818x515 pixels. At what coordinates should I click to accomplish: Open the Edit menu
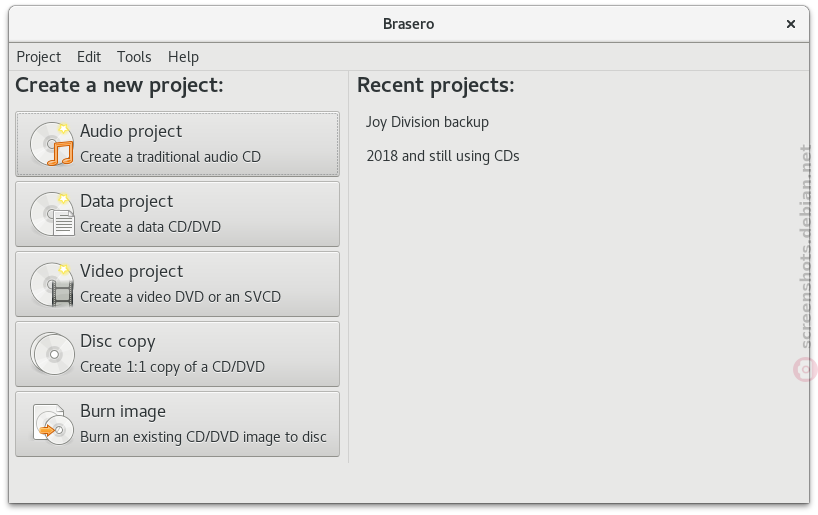tap(89, 56)
